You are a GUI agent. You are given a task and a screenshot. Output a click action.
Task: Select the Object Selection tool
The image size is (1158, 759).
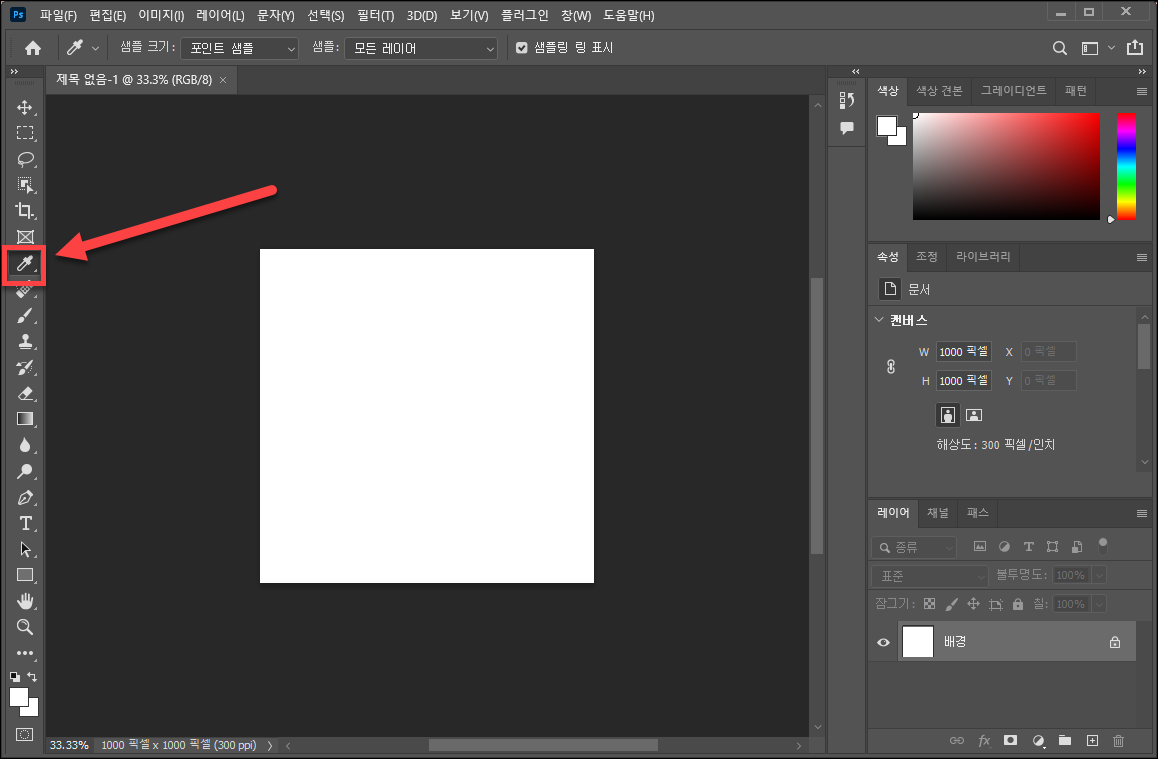25,185
